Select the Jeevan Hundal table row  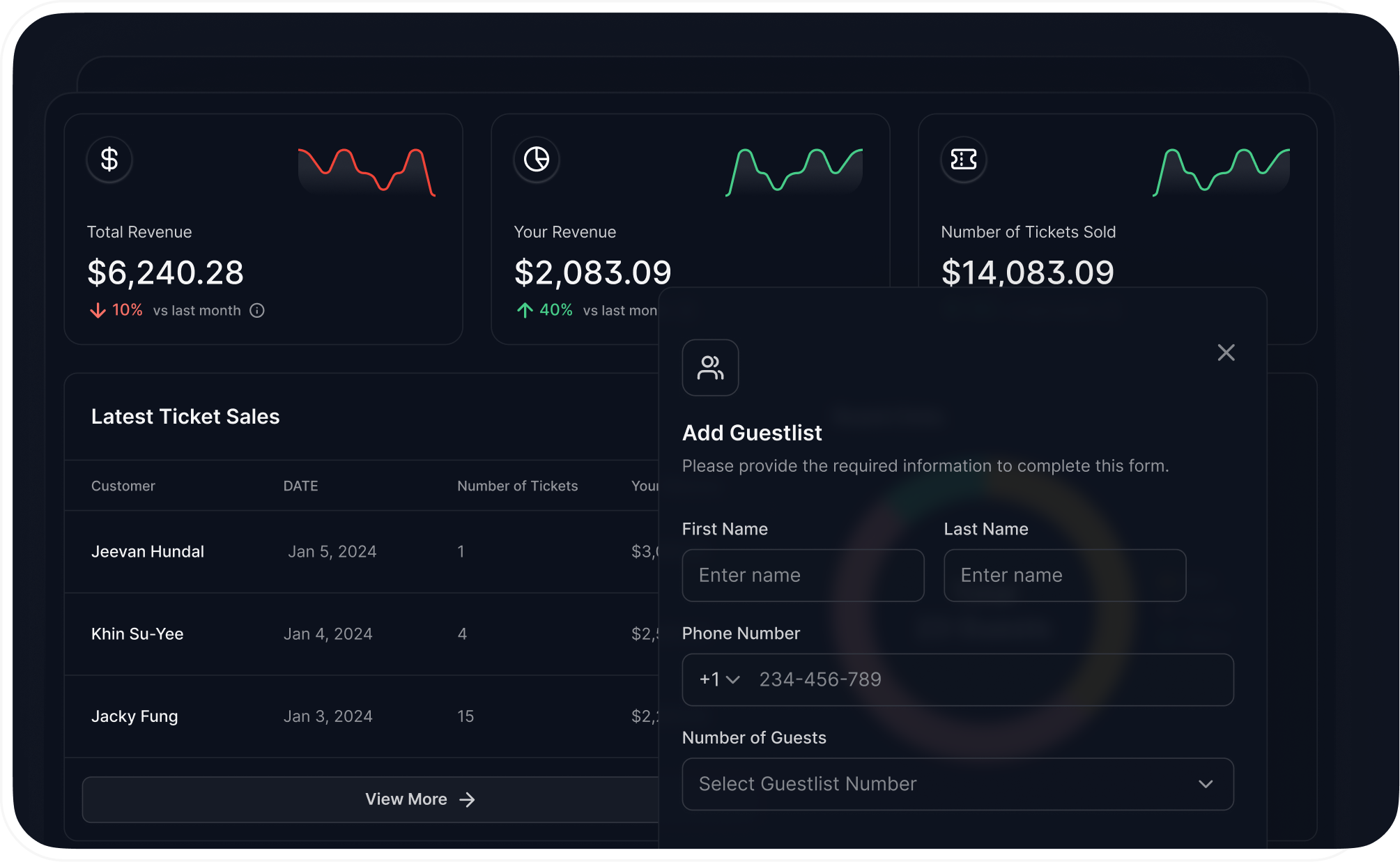coord(148,552)
